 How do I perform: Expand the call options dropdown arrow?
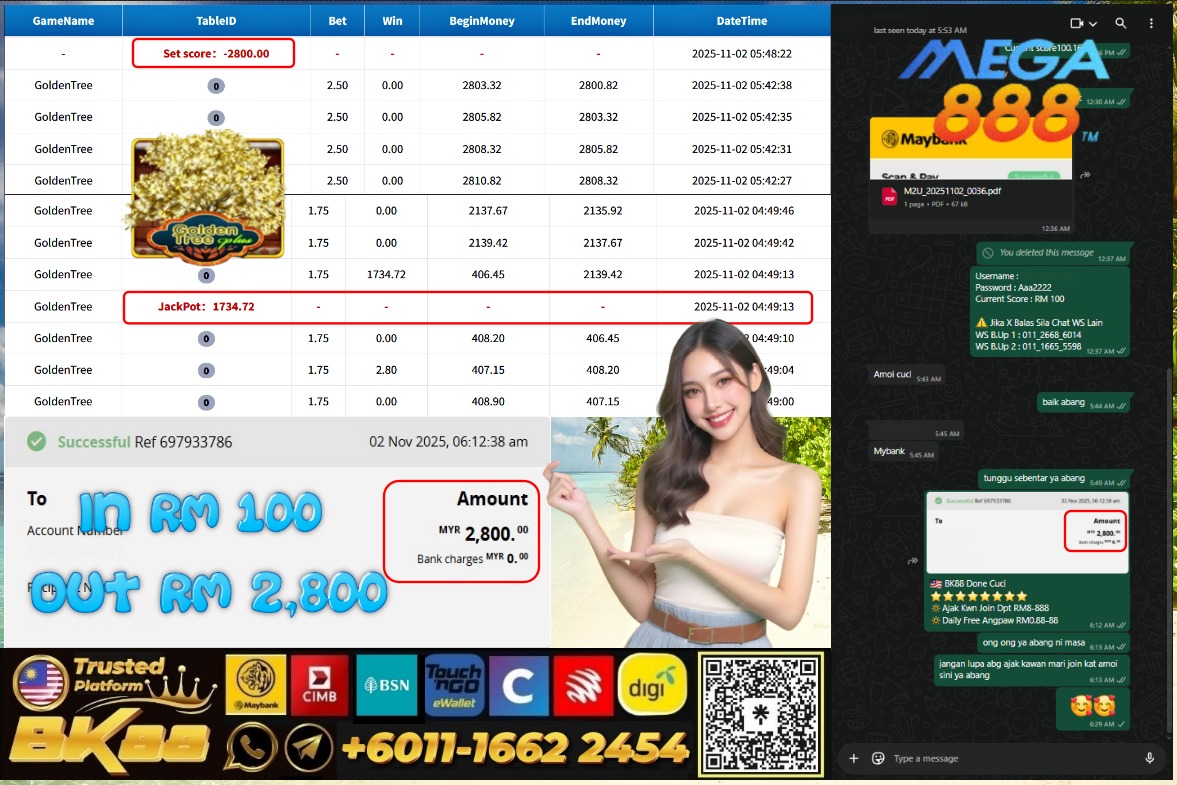pyautogui.click(x=1092, y=23)
